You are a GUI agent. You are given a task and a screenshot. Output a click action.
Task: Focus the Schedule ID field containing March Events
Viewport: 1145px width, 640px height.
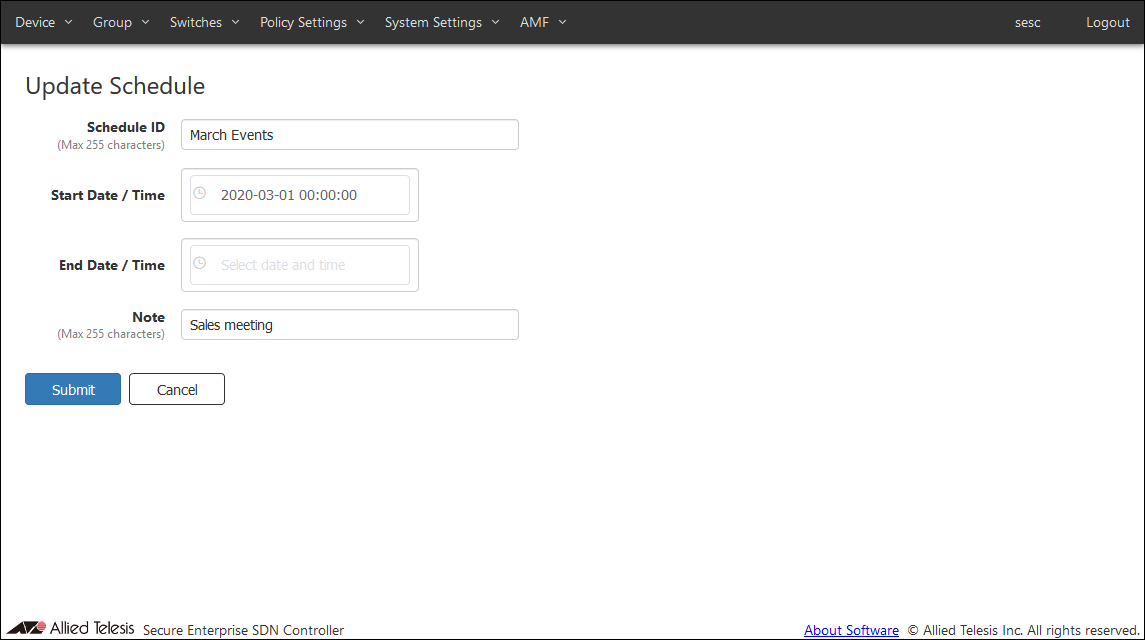[x=349, y=135]
